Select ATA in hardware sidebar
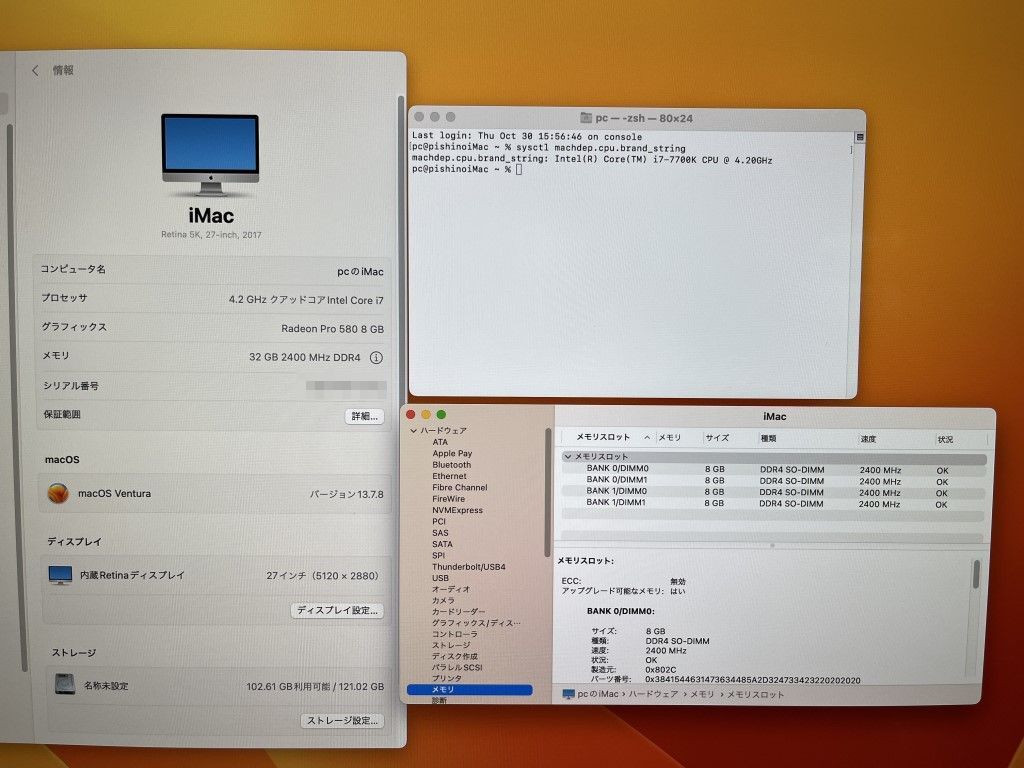The width and height of the screenshot is (1024, 768). 440,442
